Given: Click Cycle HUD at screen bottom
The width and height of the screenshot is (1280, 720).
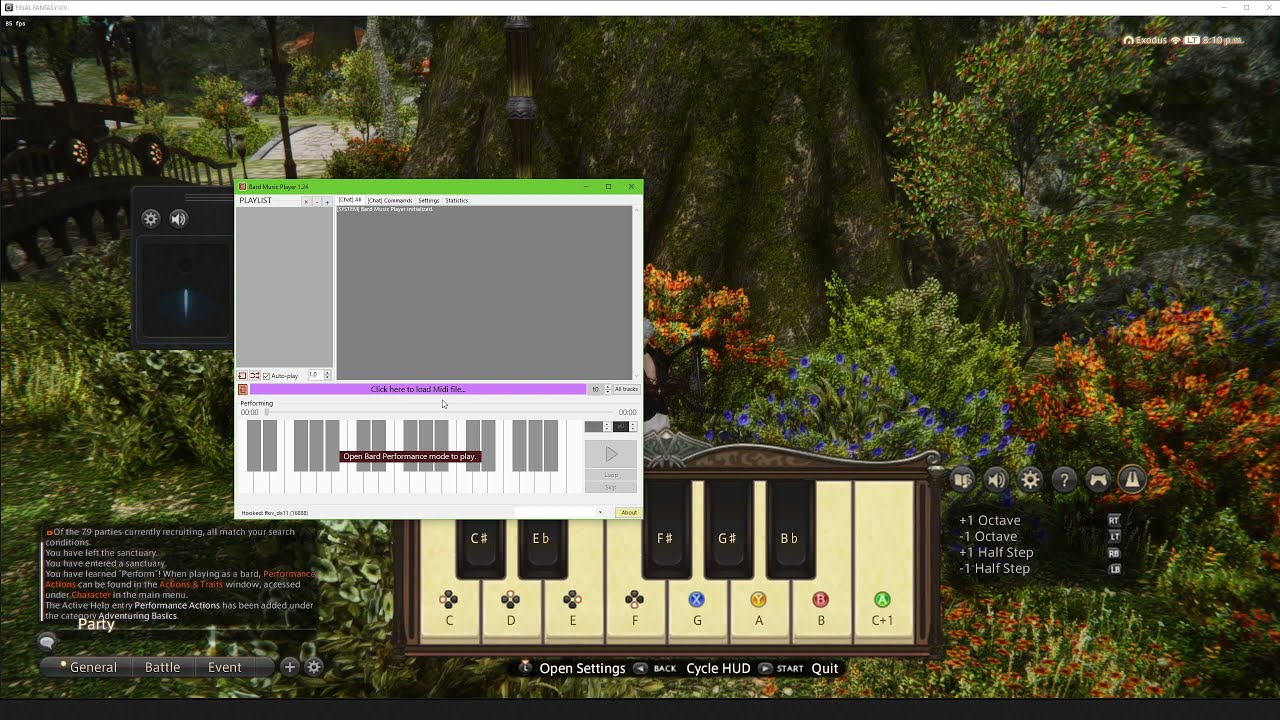Looking at the screenshot, I should 718,668.
